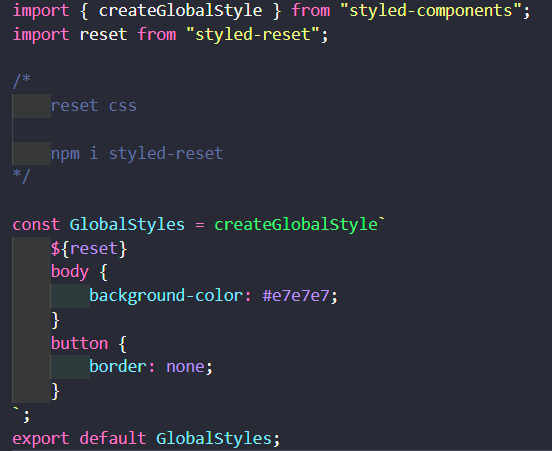Click the none value after border

(185, 367)
